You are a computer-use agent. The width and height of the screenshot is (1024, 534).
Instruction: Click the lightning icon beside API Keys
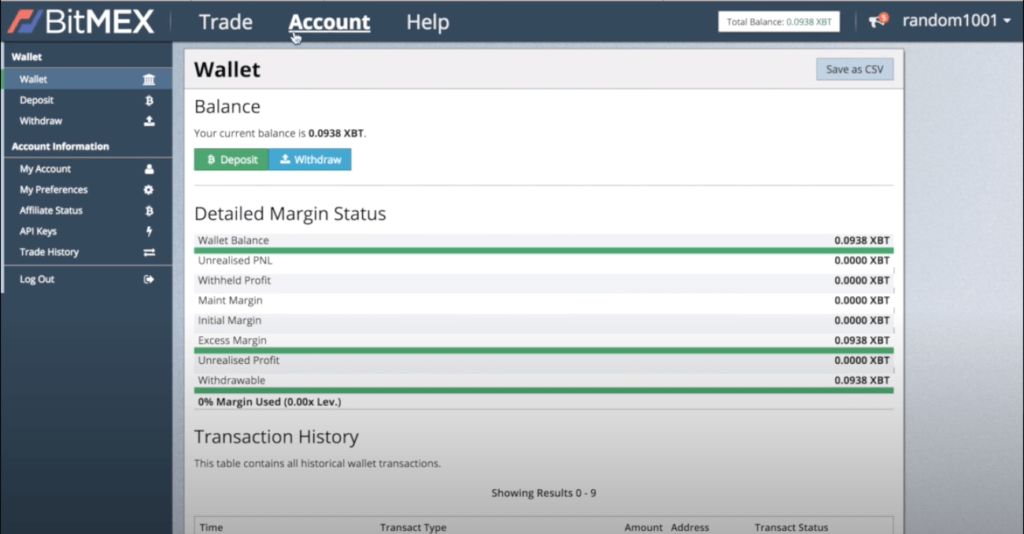click(149, 231)
